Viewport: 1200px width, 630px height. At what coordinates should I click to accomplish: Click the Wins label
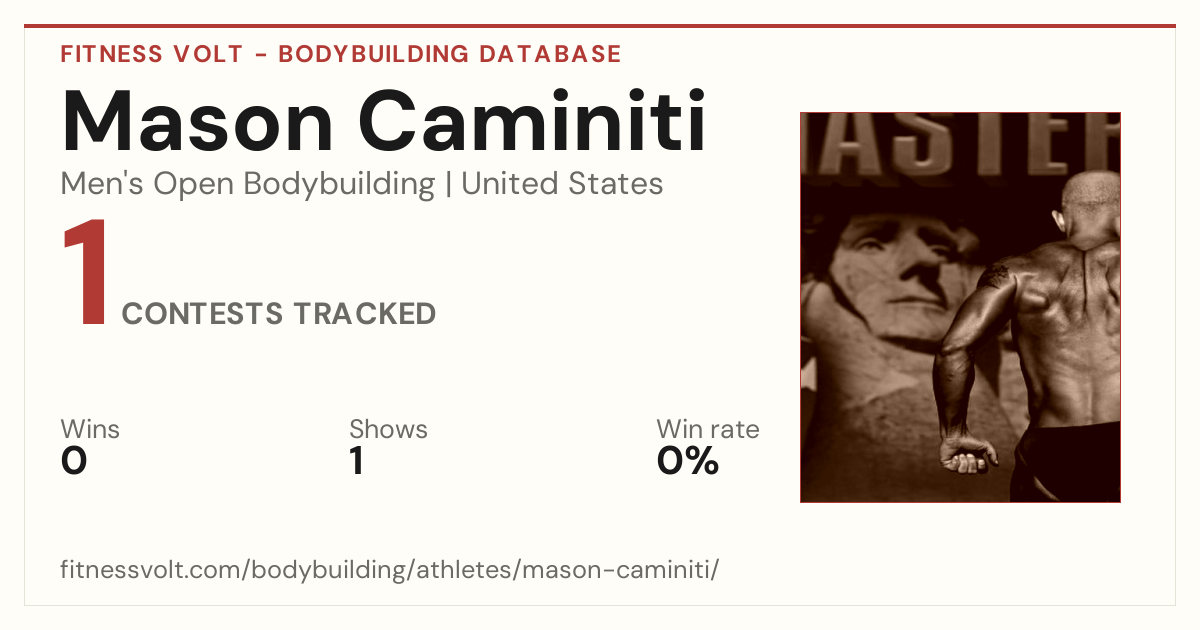(x=90, y=429)
